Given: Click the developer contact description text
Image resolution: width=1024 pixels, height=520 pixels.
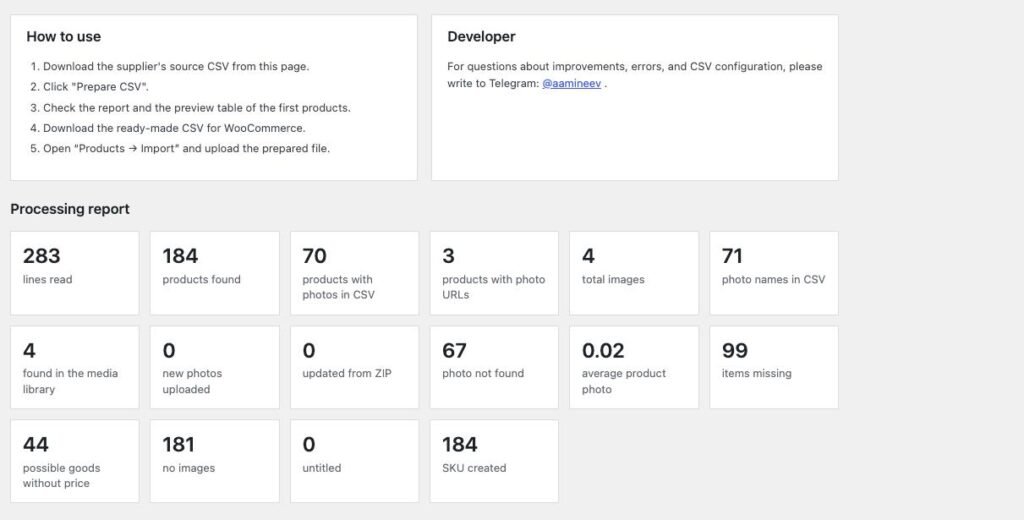Looking at the screenshot, I should 635,75.
